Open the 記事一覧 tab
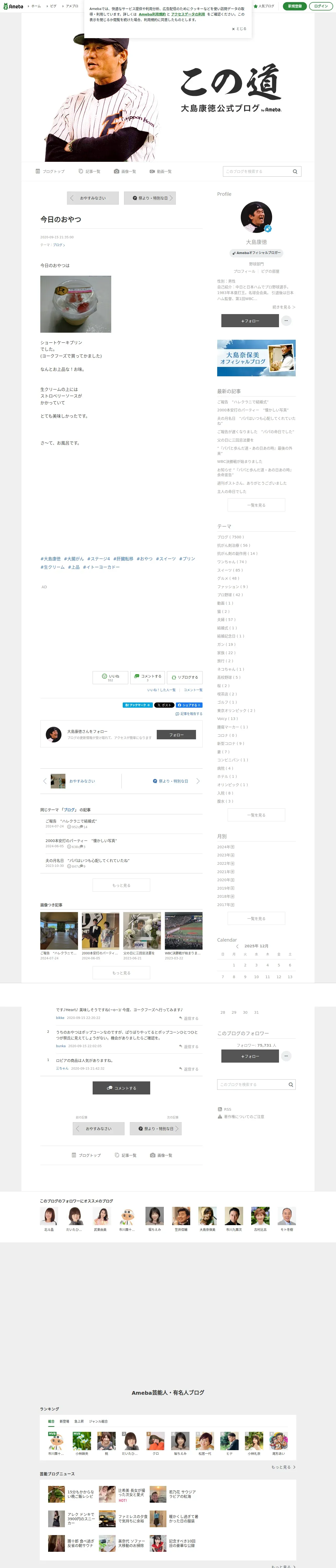This screenshot has height=1568, width=336. click(x=90, y=172)
